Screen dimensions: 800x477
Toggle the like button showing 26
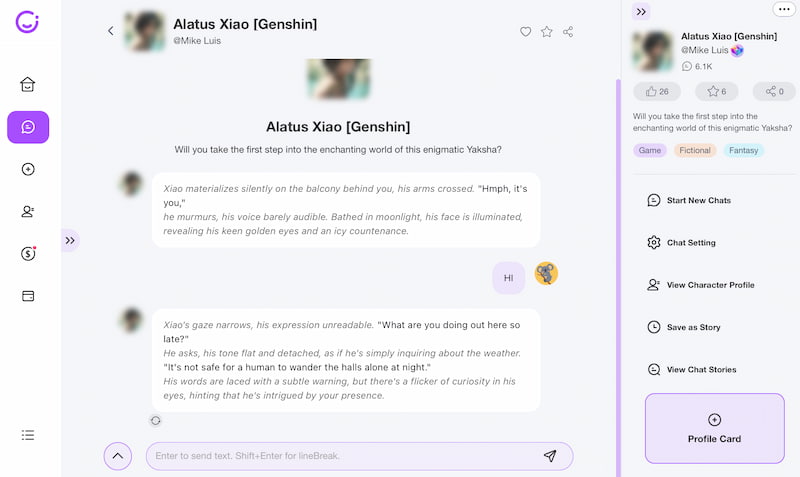[x=657, y=92]
